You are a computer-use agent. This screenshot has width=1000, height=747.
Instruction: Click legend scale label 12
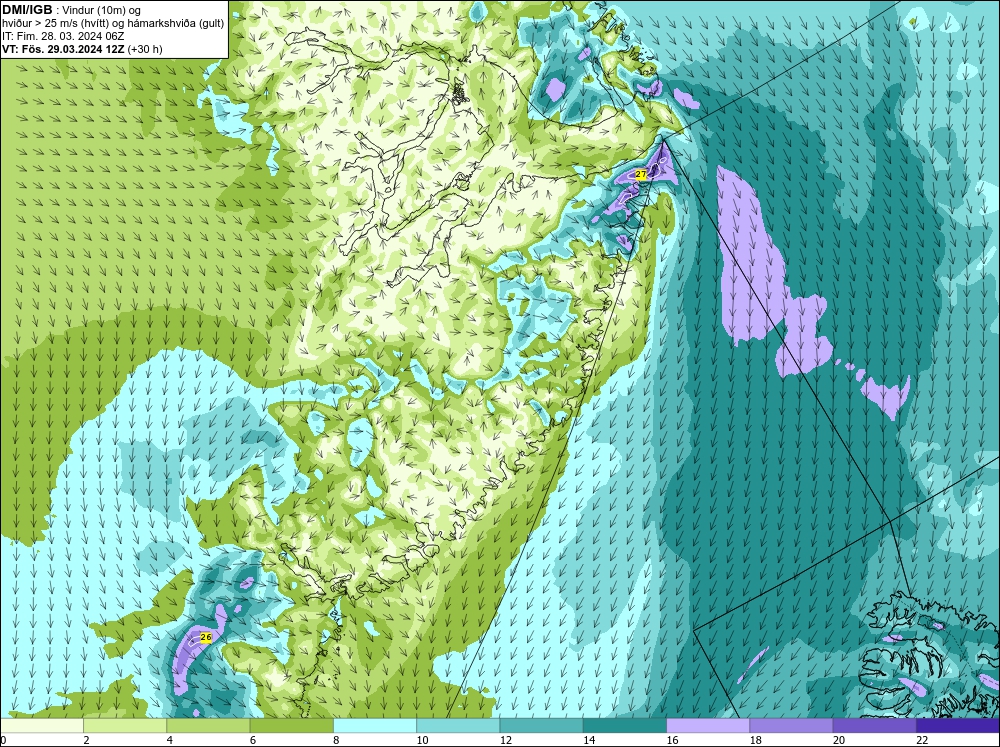point(506,740)
